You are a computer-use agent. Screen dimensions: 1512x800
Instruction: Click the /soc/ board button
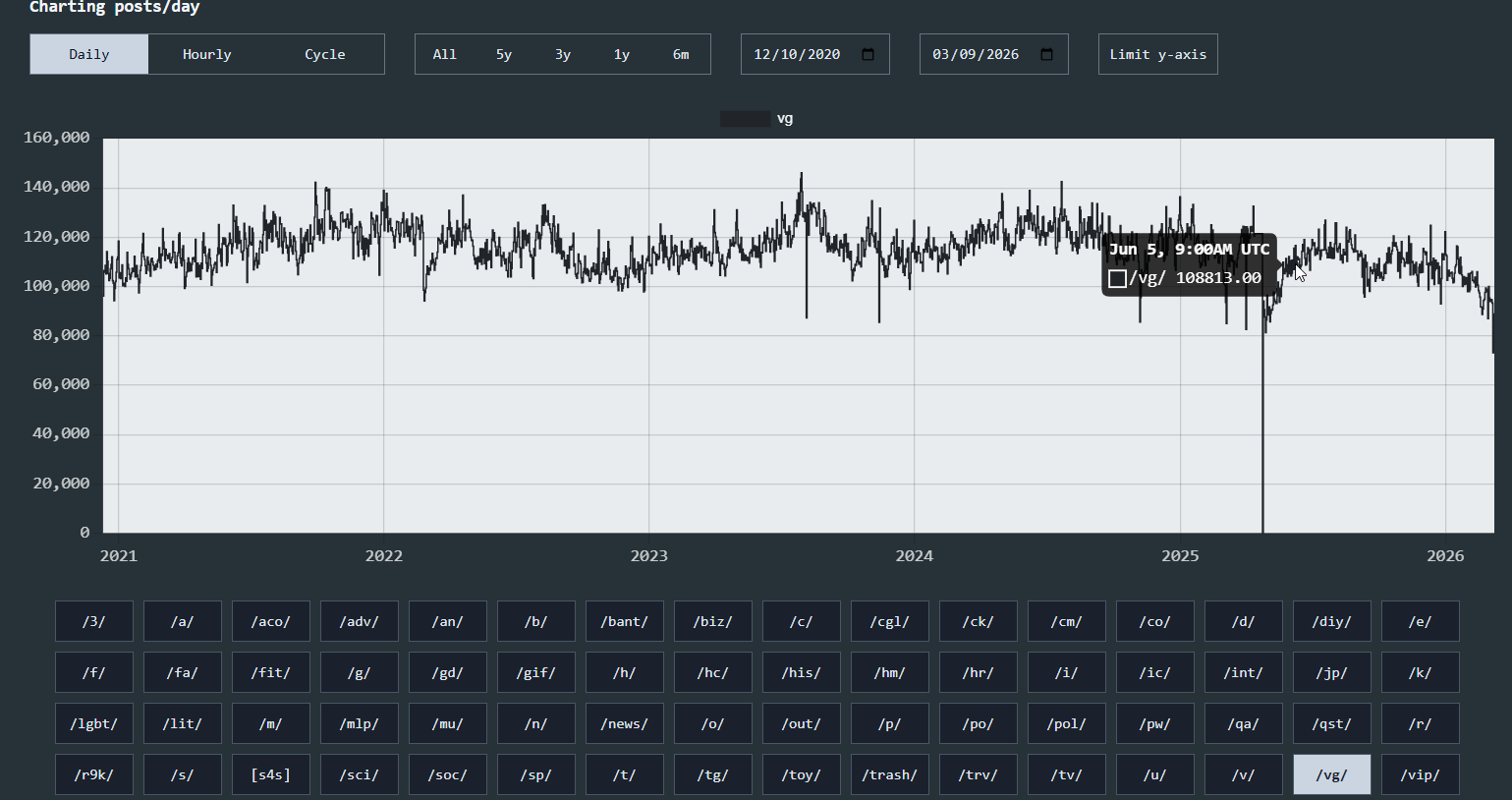448,774
